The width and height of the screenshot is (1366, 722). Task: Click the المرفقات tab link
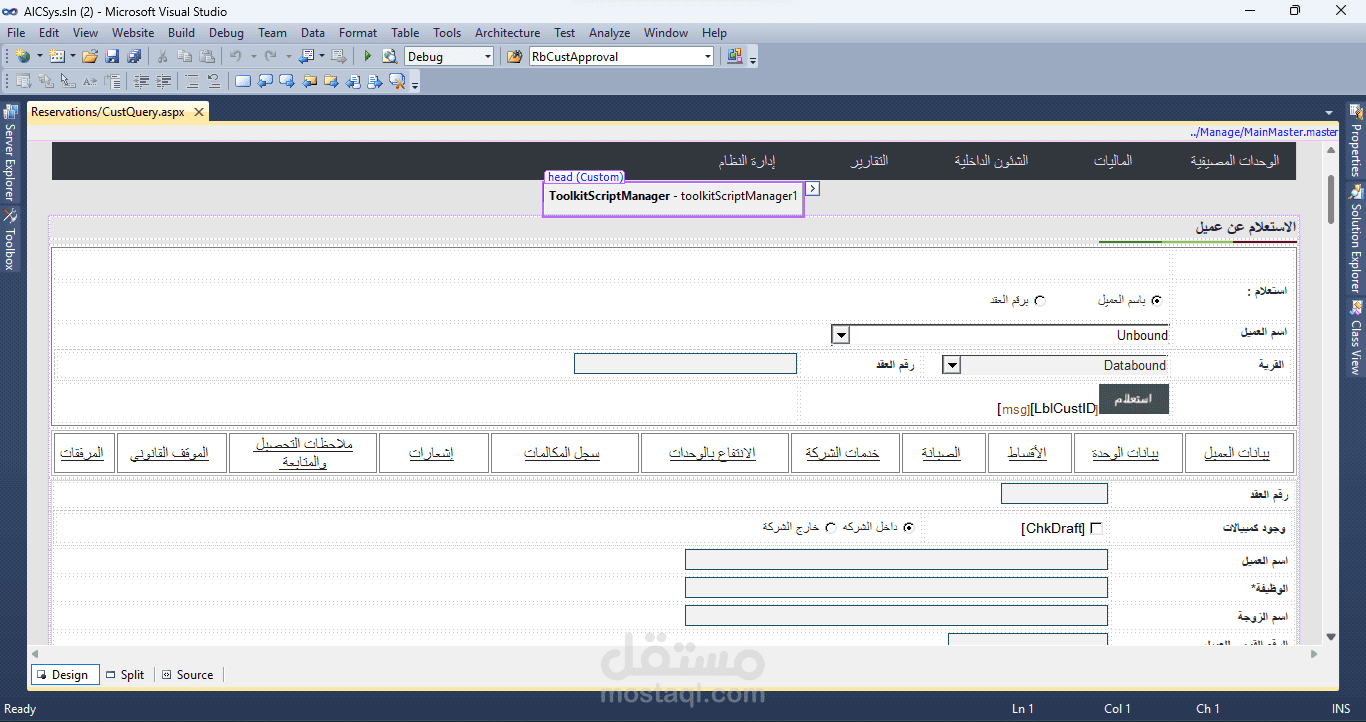tap(82, 453)
